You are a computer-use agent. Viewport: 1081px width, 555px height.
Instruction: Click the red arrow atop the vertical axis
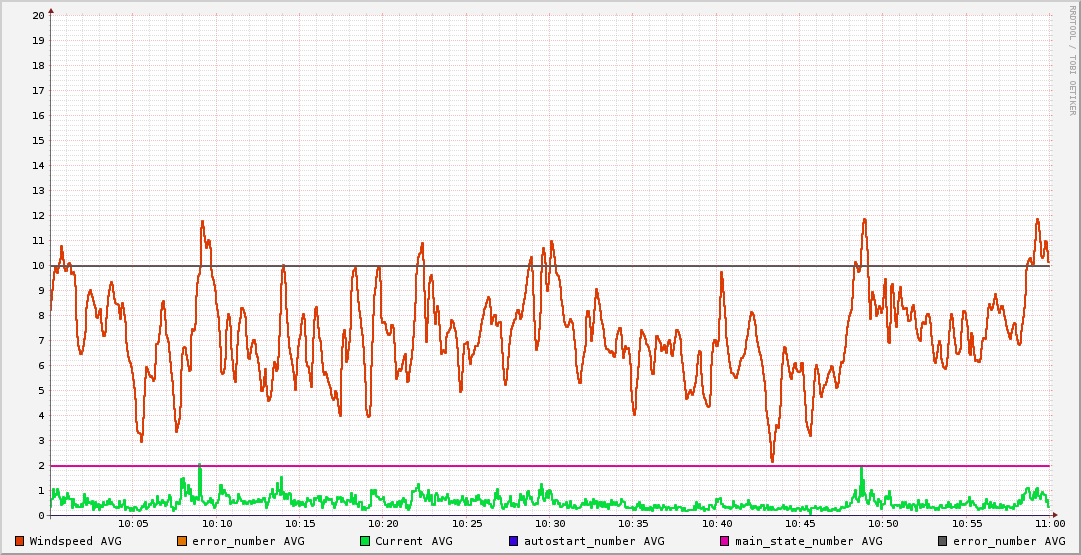[51, 9]
